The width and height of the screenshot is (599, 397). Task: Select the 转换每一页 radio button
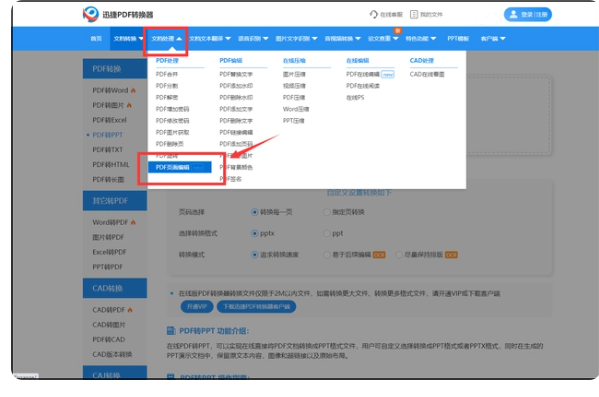tap(255, 212)
